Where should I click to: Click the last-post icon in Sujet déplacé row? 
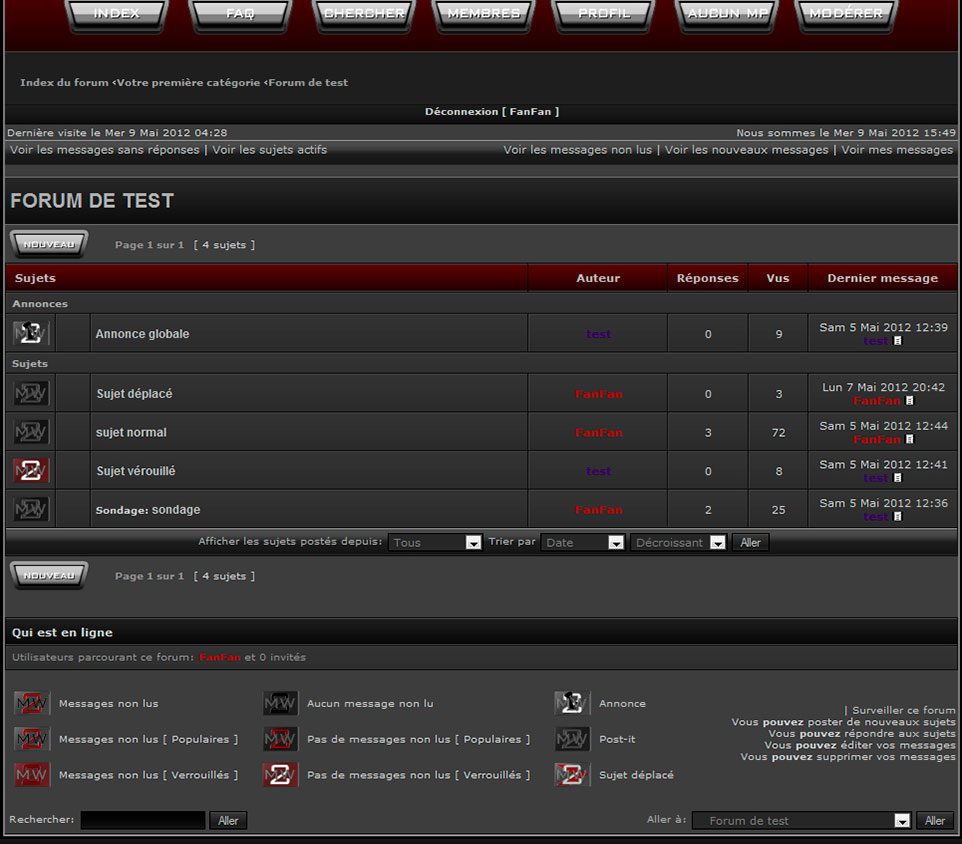tap(909, 401)
